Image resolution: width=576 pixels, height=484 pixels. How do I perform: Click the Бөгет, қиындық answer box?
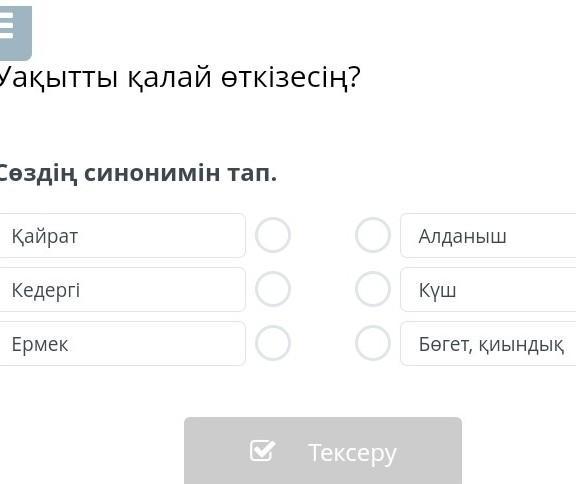click(488, 343)
